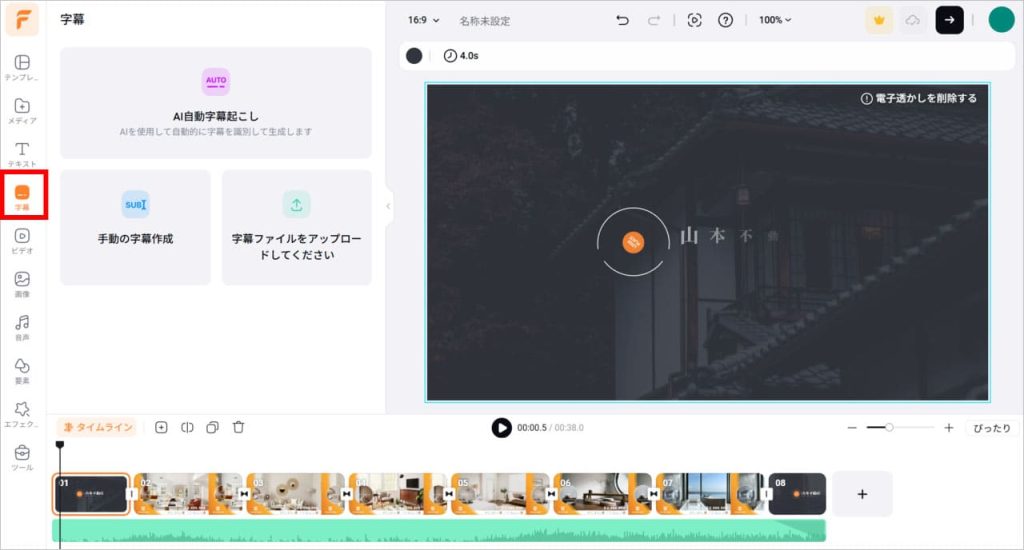Open the 100% zoom level dropdown
This screenshot has height=550, width=1024.
tap(774, 20)
